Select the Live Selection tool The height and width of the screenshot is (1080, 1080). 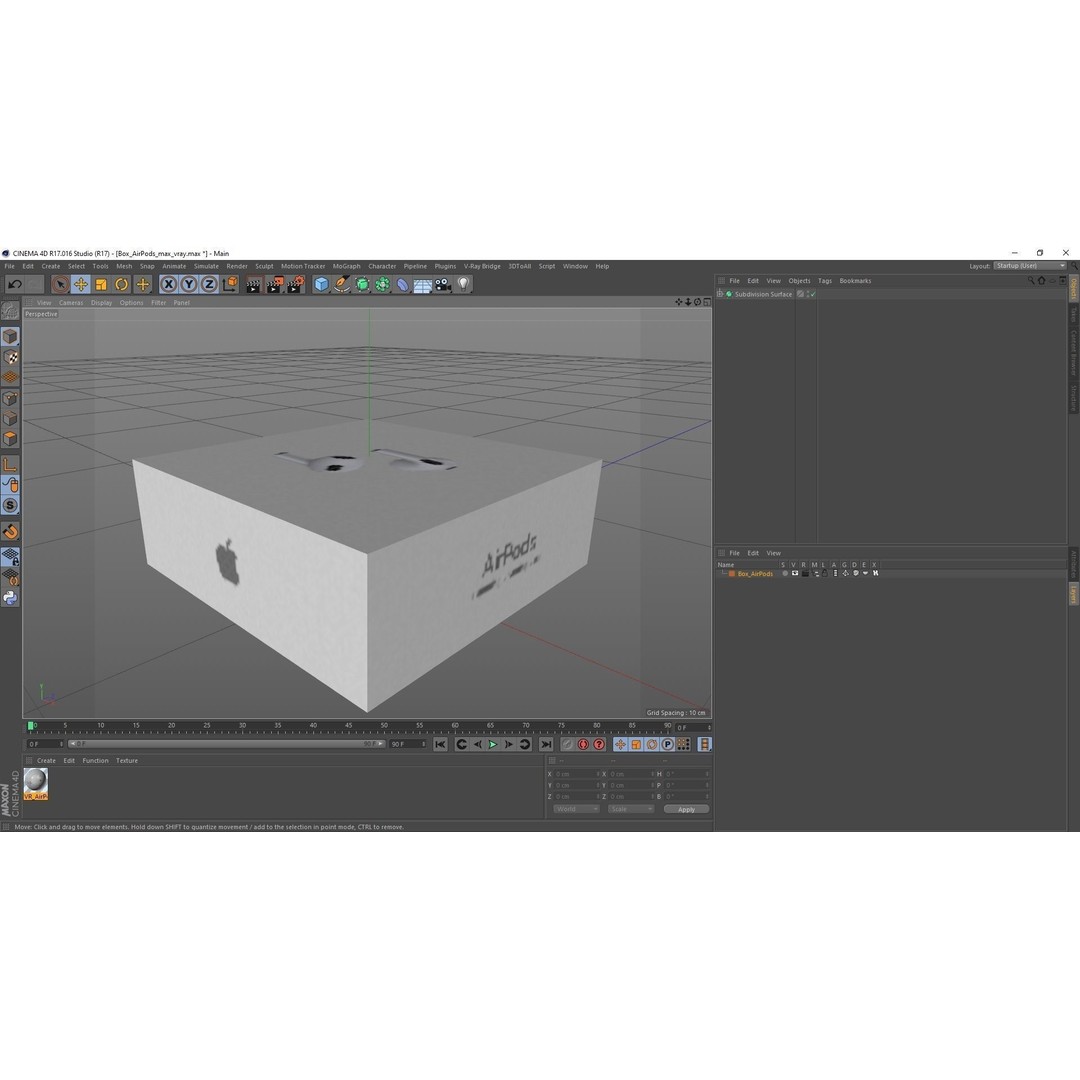pyautogui.click(x=61, y=284)
